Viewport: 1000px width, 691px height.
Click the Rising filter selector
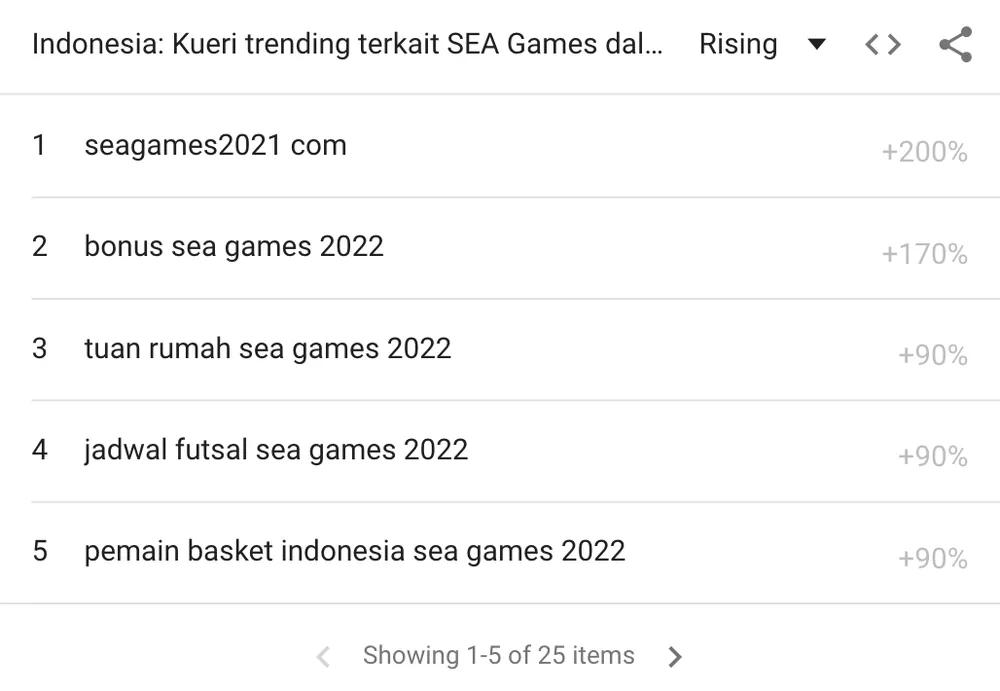coord(739,44)
